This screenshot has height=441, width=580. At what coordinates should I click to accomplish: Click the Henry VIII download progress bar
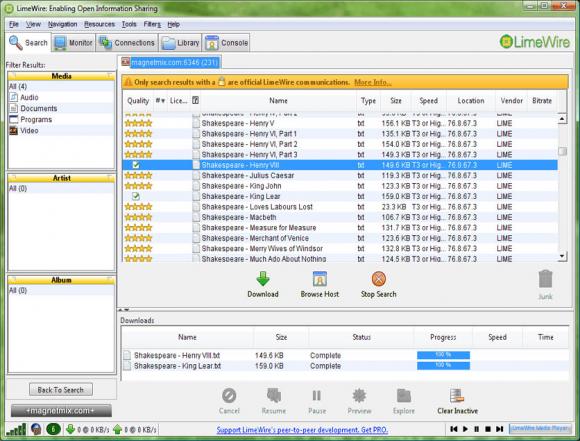pos(443,355)
